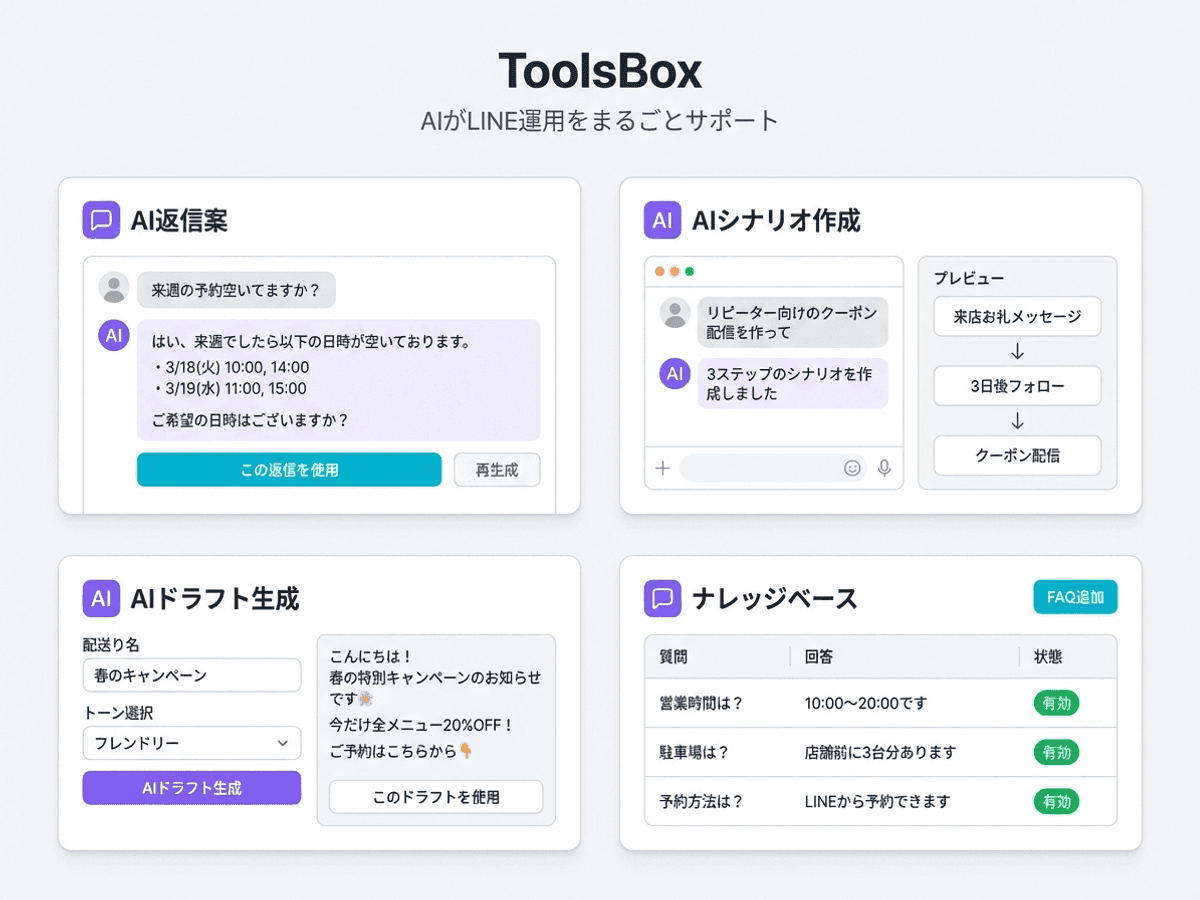Open the emoji picker in the chat input
1200x900 pixels.
[x=851, y=468]
